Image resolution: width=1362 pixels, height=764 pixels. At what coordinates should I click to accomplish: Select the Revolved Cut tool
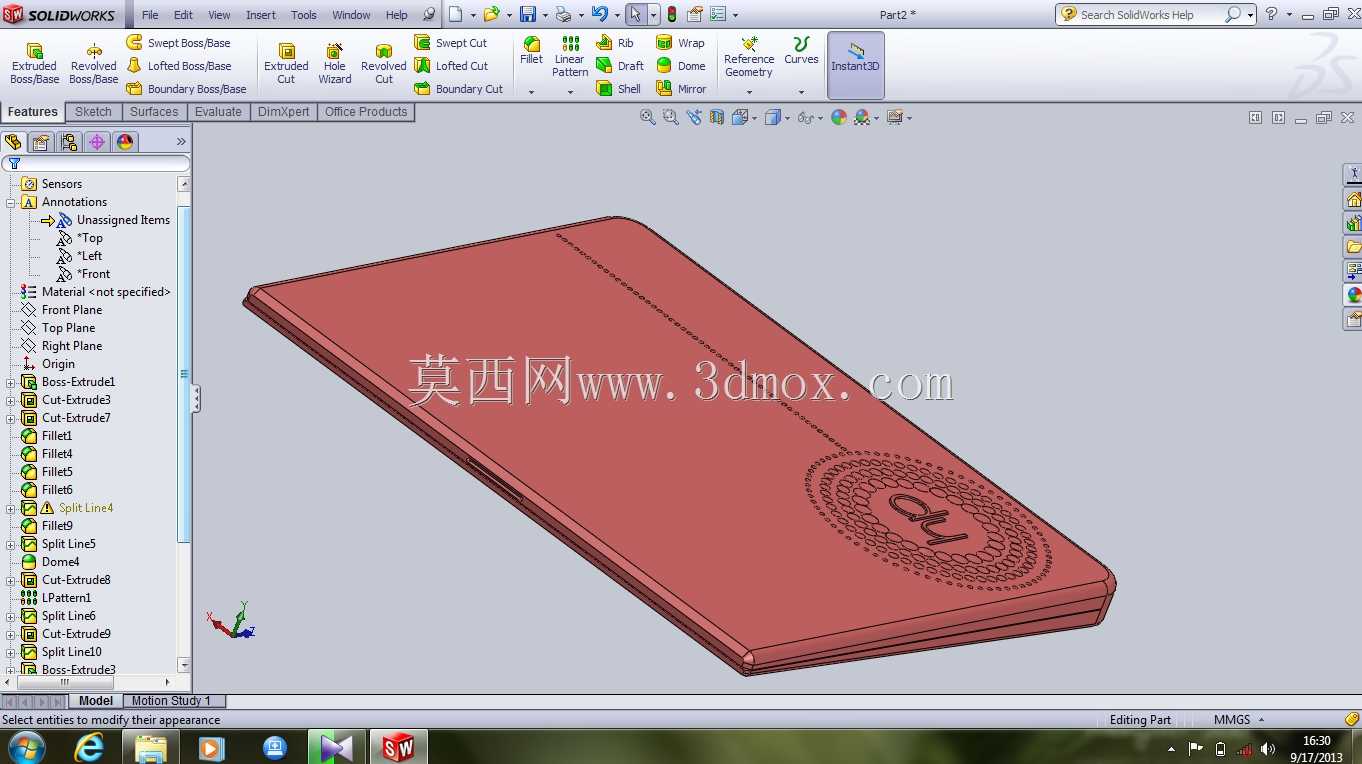click(384, 64)
